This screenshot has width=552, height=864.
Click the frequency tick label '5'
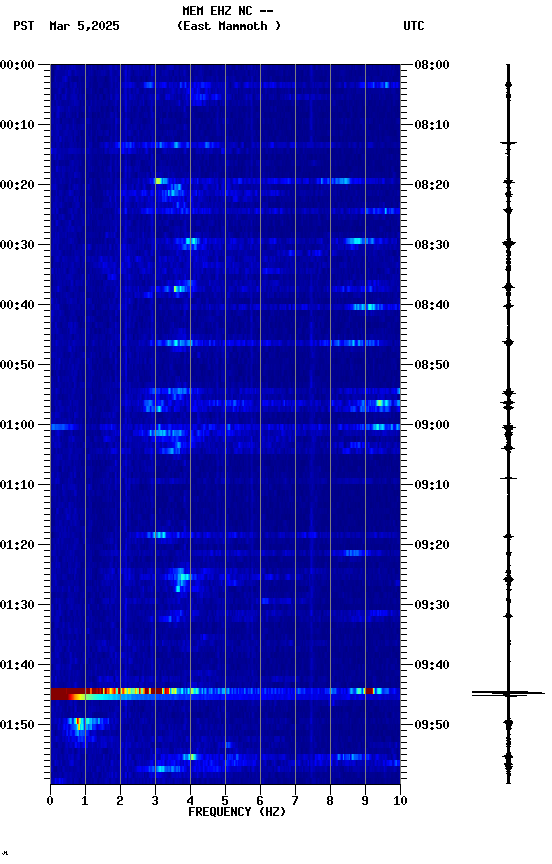click(x=225, y=801)
